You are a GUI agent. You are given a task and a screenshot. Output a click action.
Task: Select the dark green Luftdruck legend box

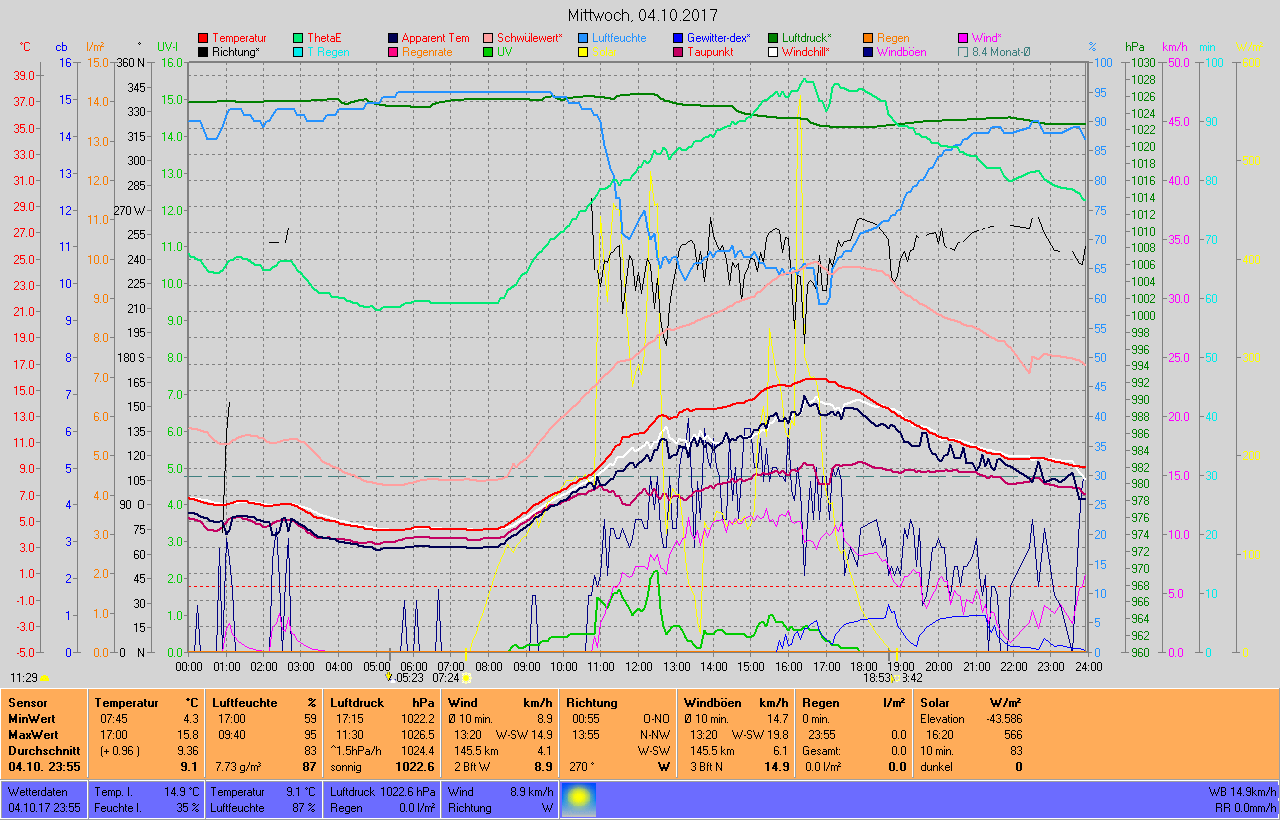coord(773,38)
